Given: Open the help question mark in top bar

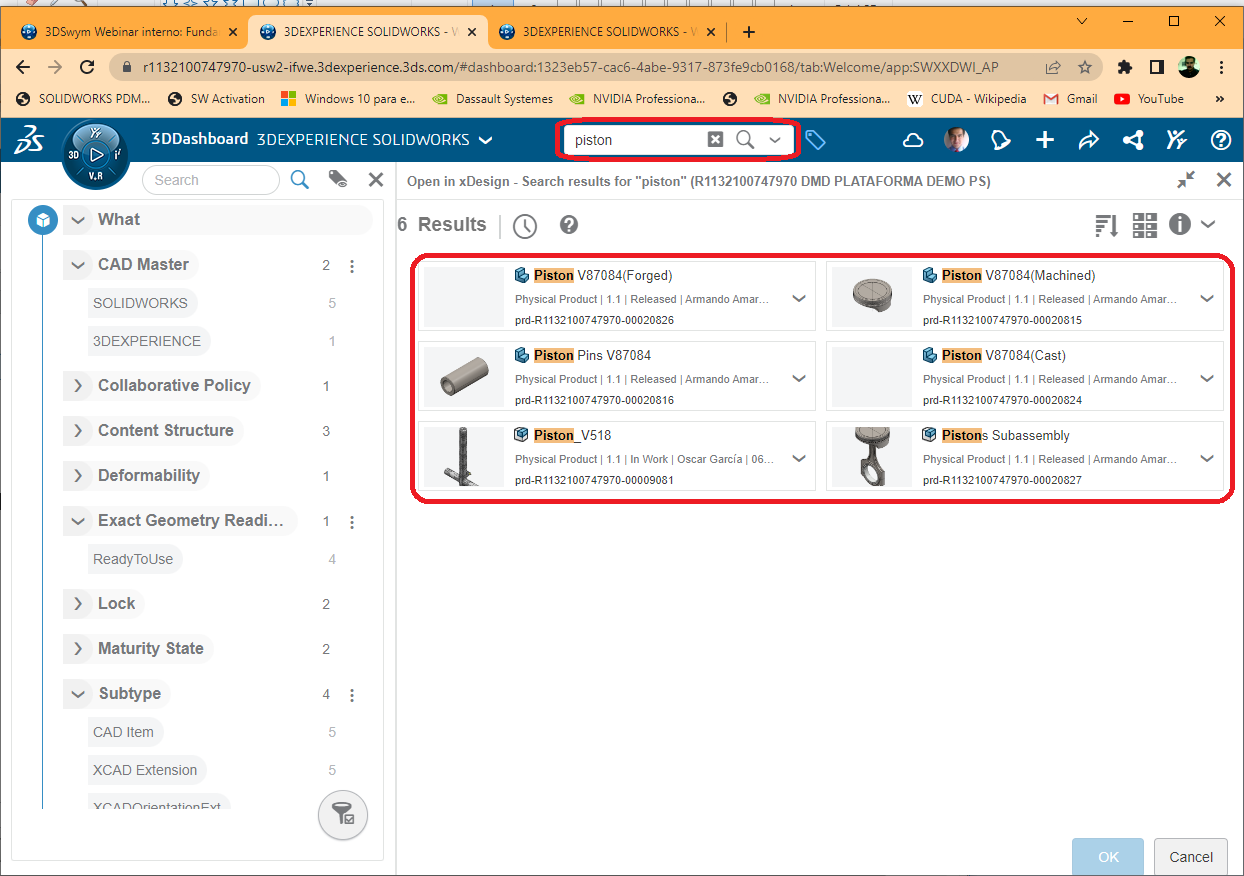Looking at the screenshot, I should point(1221,140).
